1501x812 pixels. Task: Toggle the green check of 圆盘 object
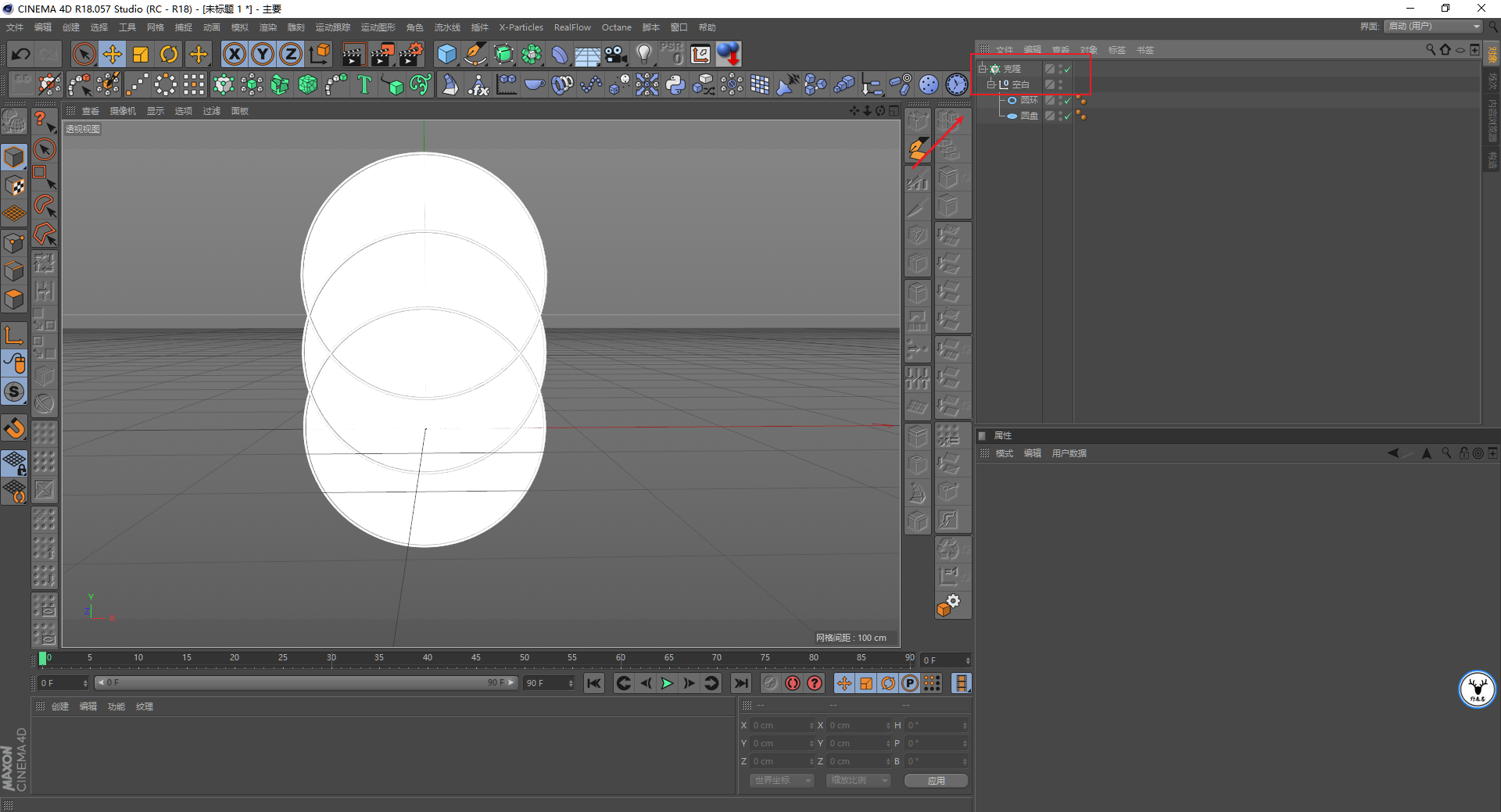[1068, 116]
